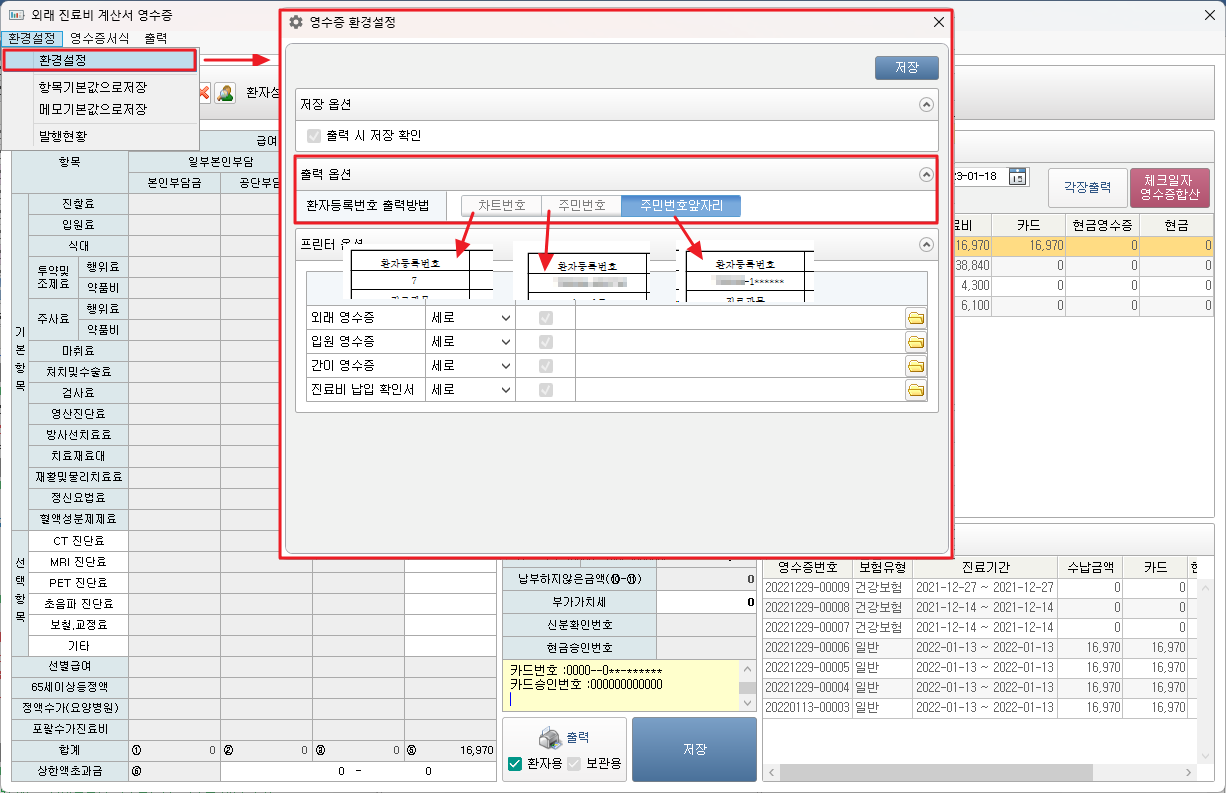This screenshot has height=793, width=1226.
Task: Click the 각장출력 button
Action: [1086, 187]
